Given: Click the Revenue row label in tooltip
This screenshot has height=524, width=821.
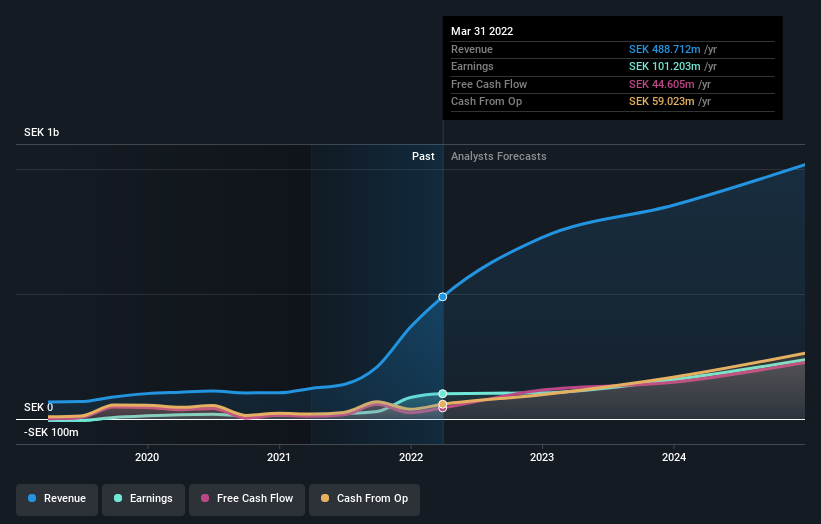Looking at the screenshot, I should point(472,49).
